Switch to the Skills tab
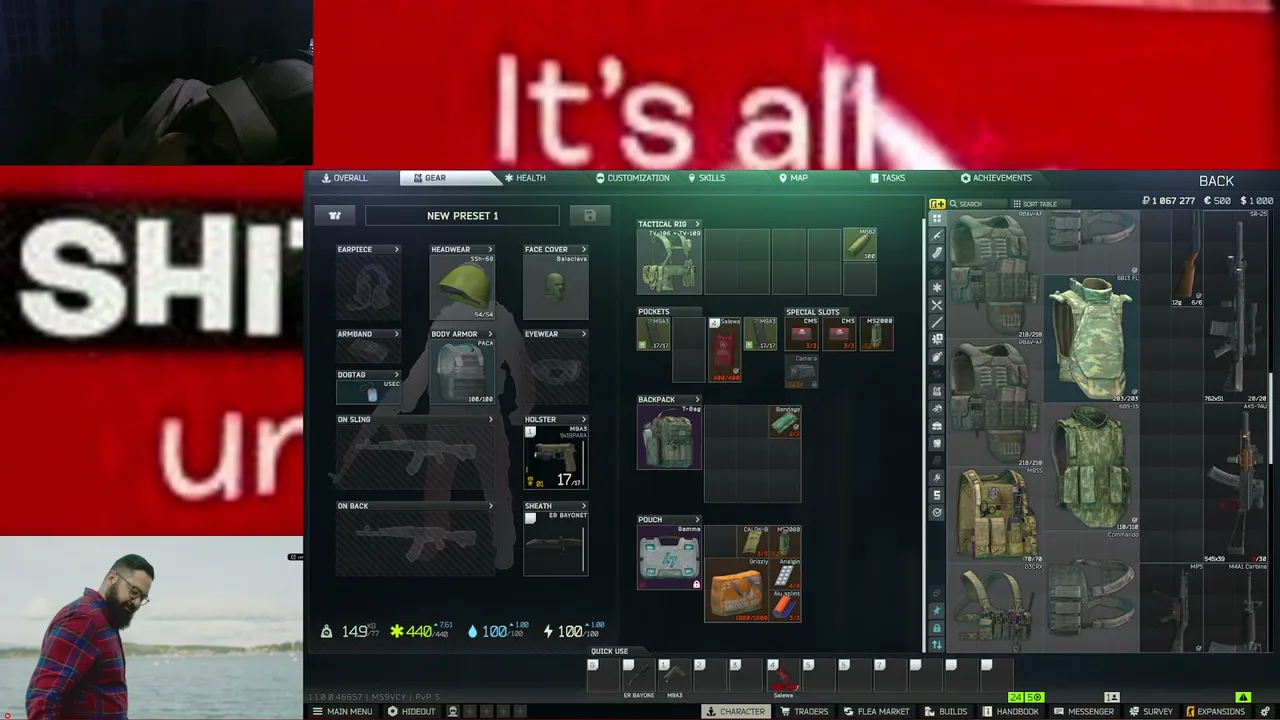The height and width of the screenshot is (720, 1280). (706, 178)
